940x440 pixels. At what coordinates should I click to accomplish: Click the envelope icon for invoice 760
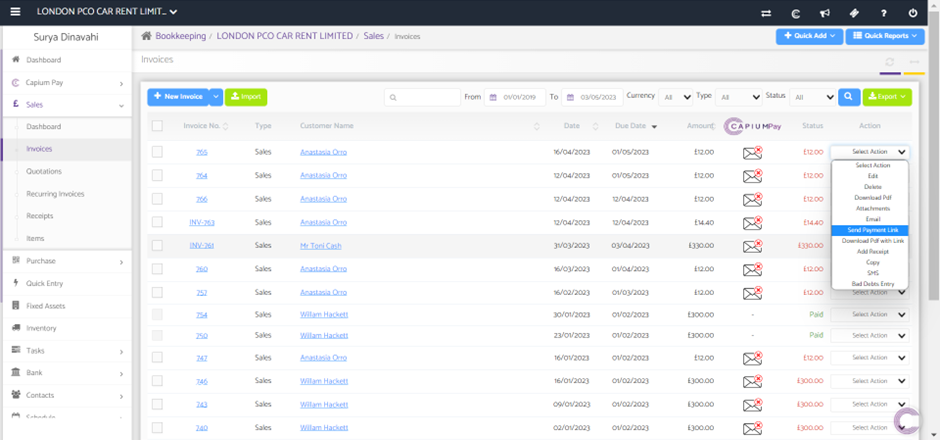tap(752, 270)
